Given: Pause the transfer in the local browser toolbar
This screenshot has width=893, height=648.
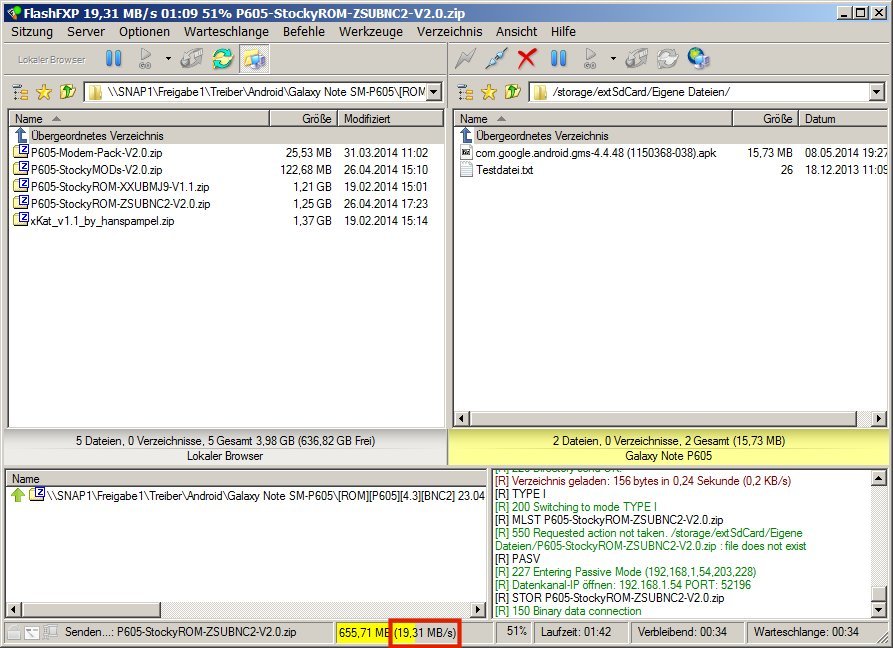Looking at the screenshot, I should pyautogui.click(x=113, y=59).
